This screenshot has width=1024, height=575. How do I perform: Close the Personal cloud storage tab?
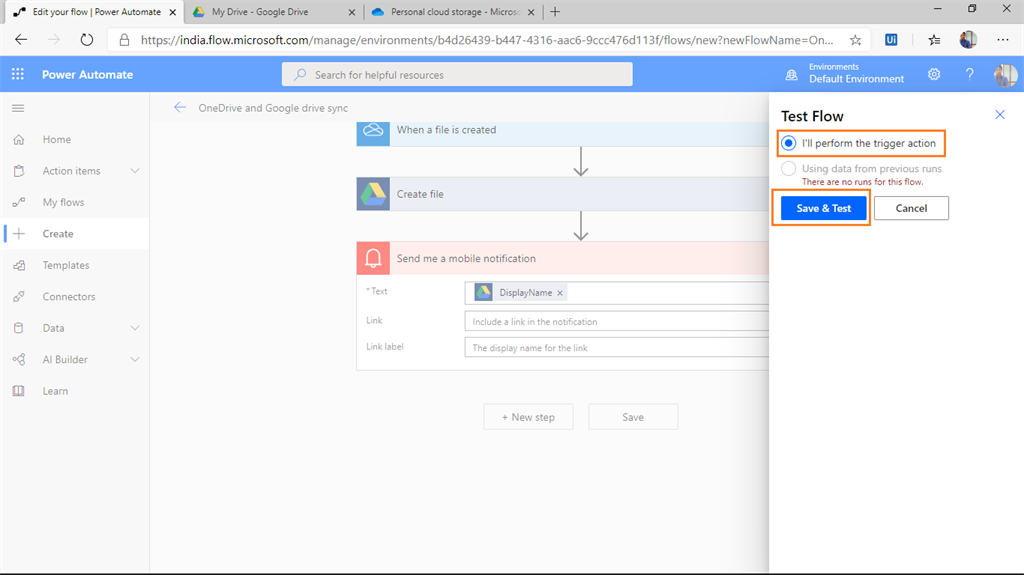click(x=531, y=12)
